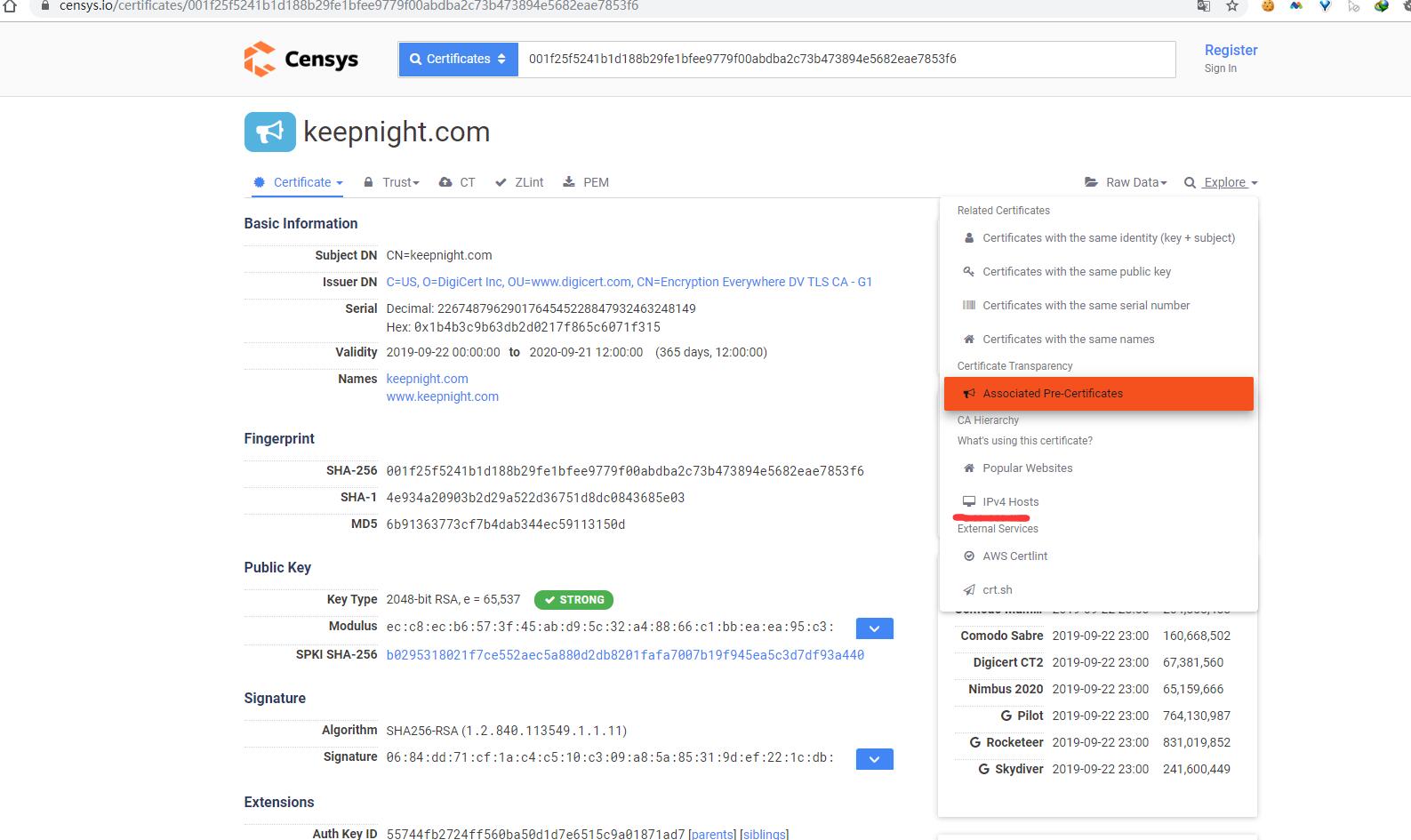
Task: Choose Certificates with the same serial number
Action: tap(1099, 306)
